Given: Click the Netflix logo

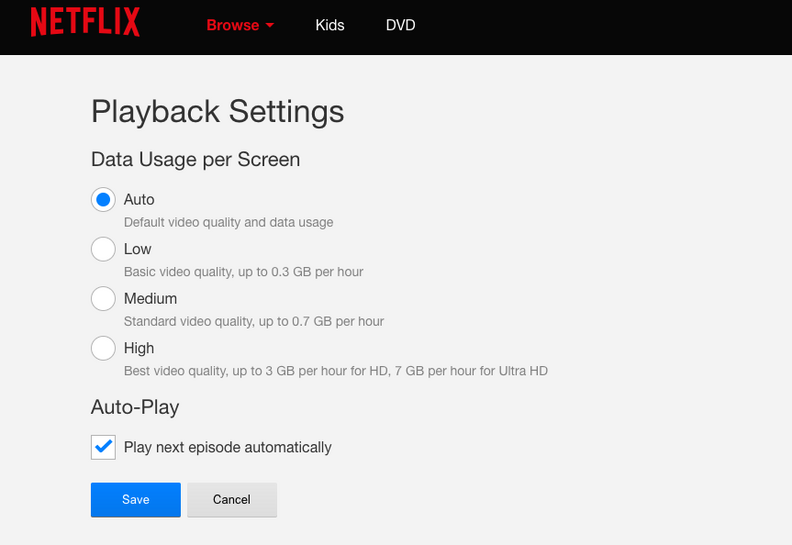Looking at the screenshot, I should (x=85, y=22).
